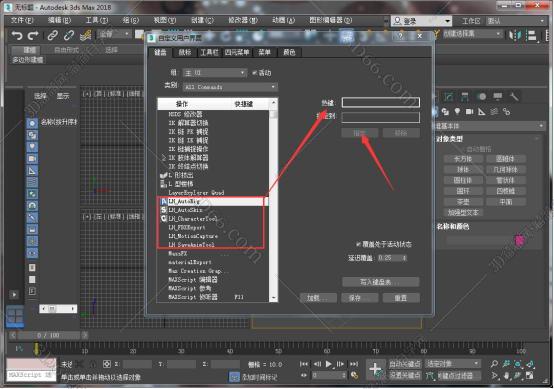The width and height of the screenshot is (554, 389).
Task: Click the viewport layout tab thumbnail
Action: pos(15,316)
